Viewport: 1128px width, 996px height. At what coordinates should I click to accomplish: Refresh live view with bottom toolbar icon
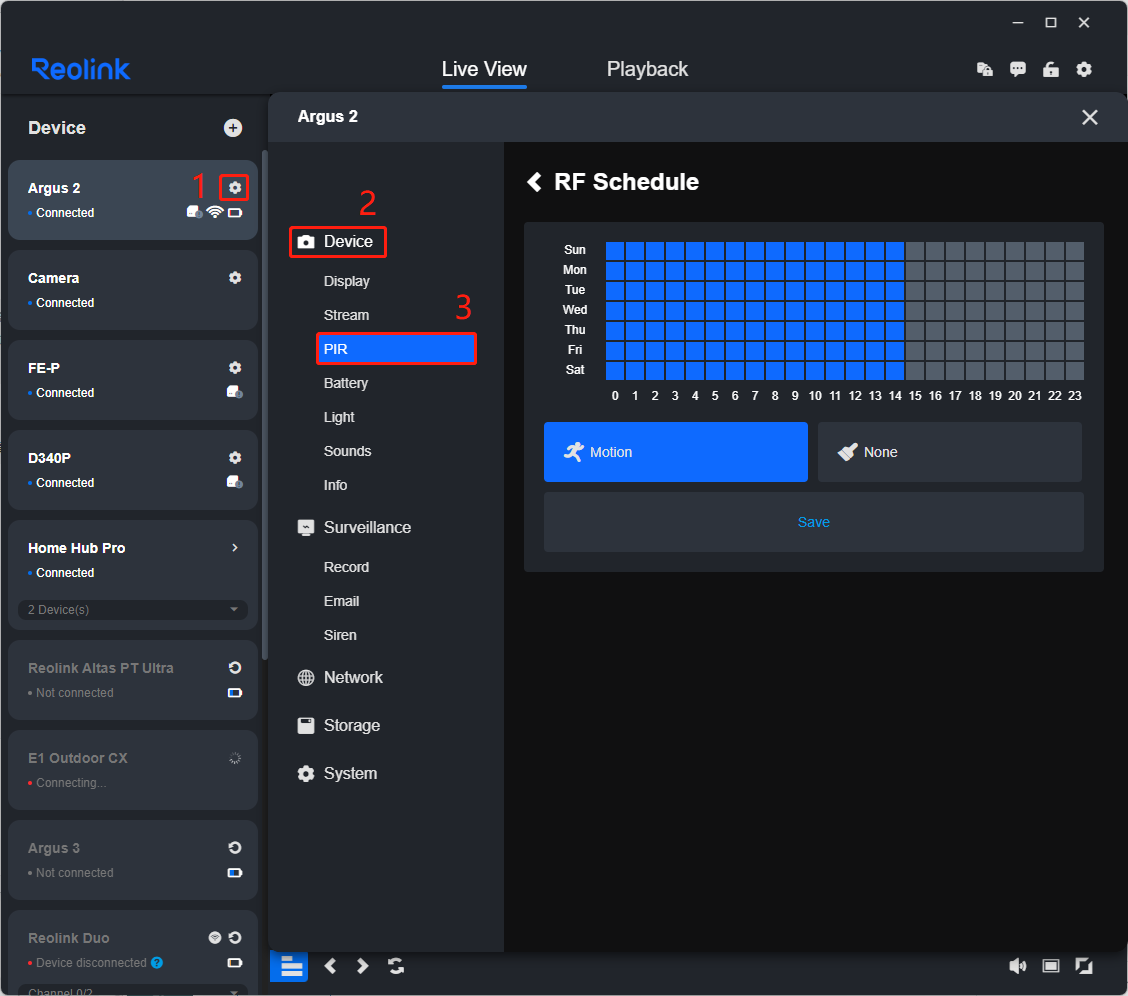point(396,966)
